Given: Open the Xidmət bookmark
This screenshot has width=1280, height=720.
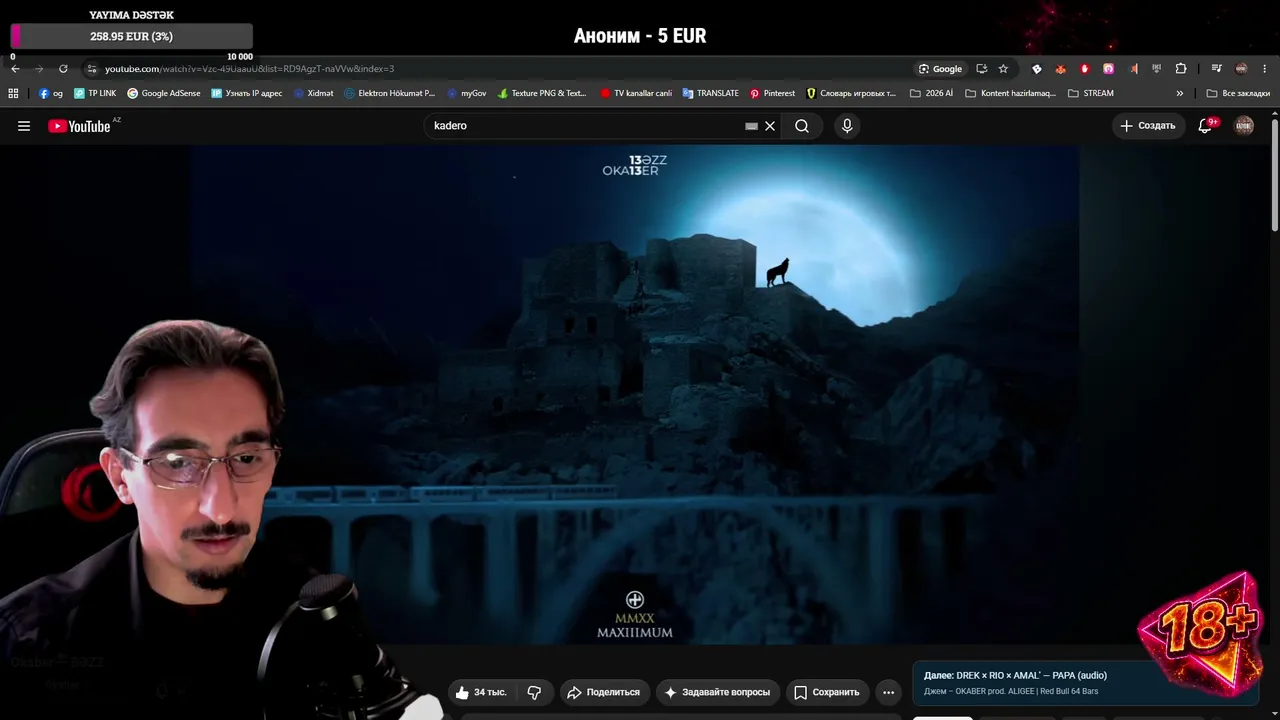Looking at the screenshot, I should [x=314, y=93].
